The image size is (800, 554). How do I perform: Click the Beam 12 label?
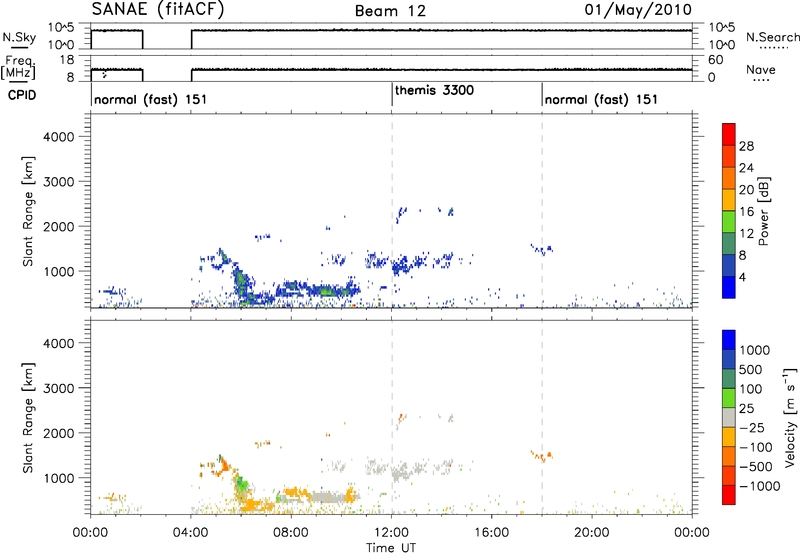pos(390,11)
